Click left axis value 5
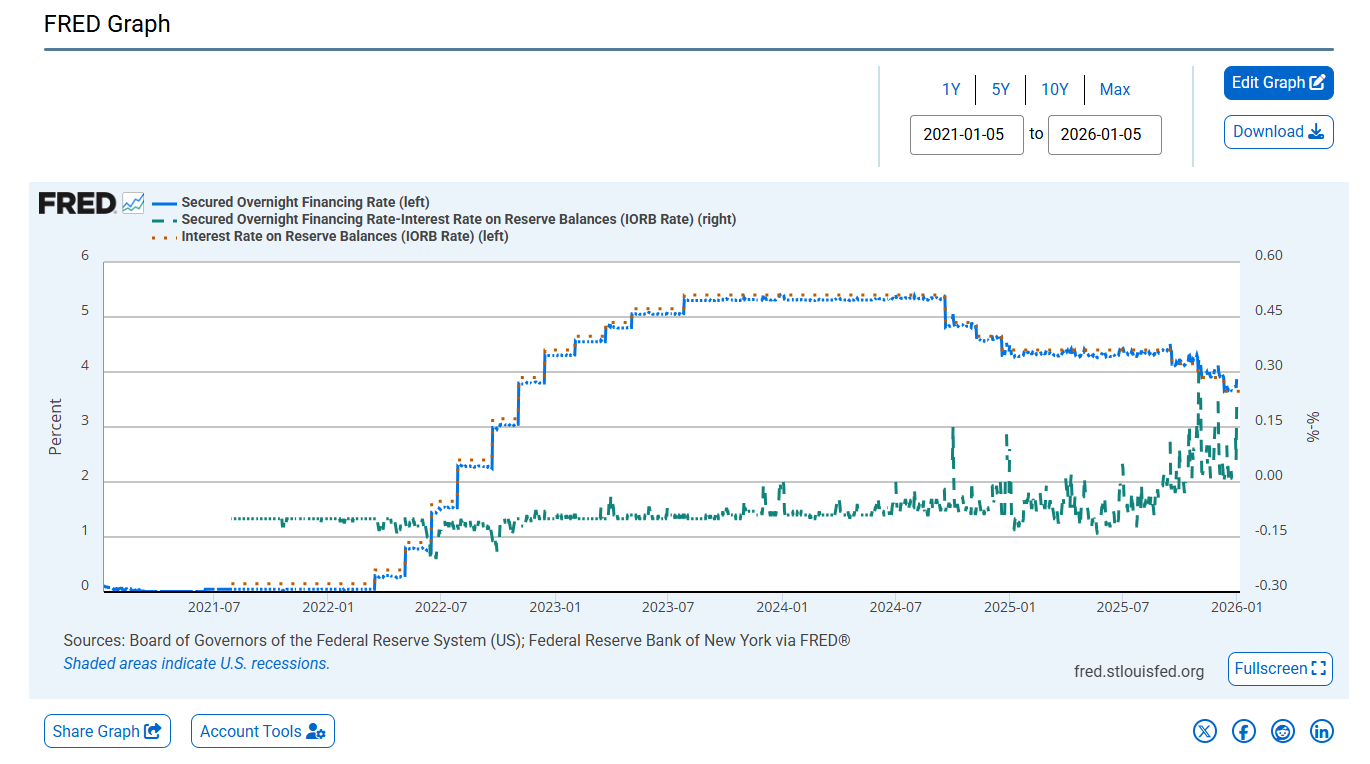This screenshot has width=1370, height=764. (x=85, y=311)
